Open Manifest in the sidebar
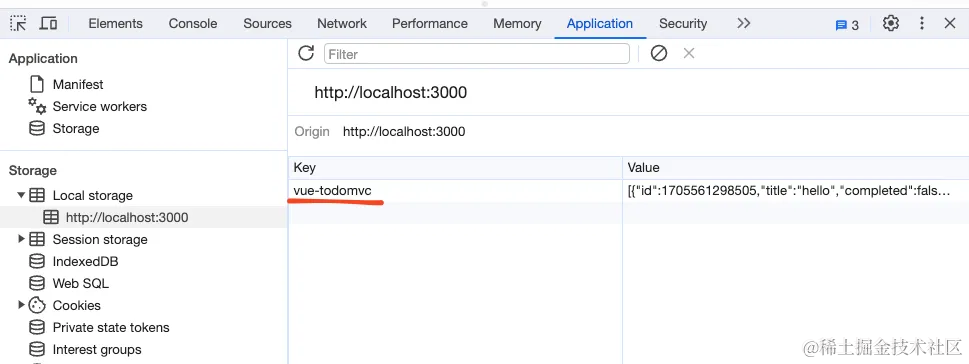The image size is (969, 364). coord(78,84)
